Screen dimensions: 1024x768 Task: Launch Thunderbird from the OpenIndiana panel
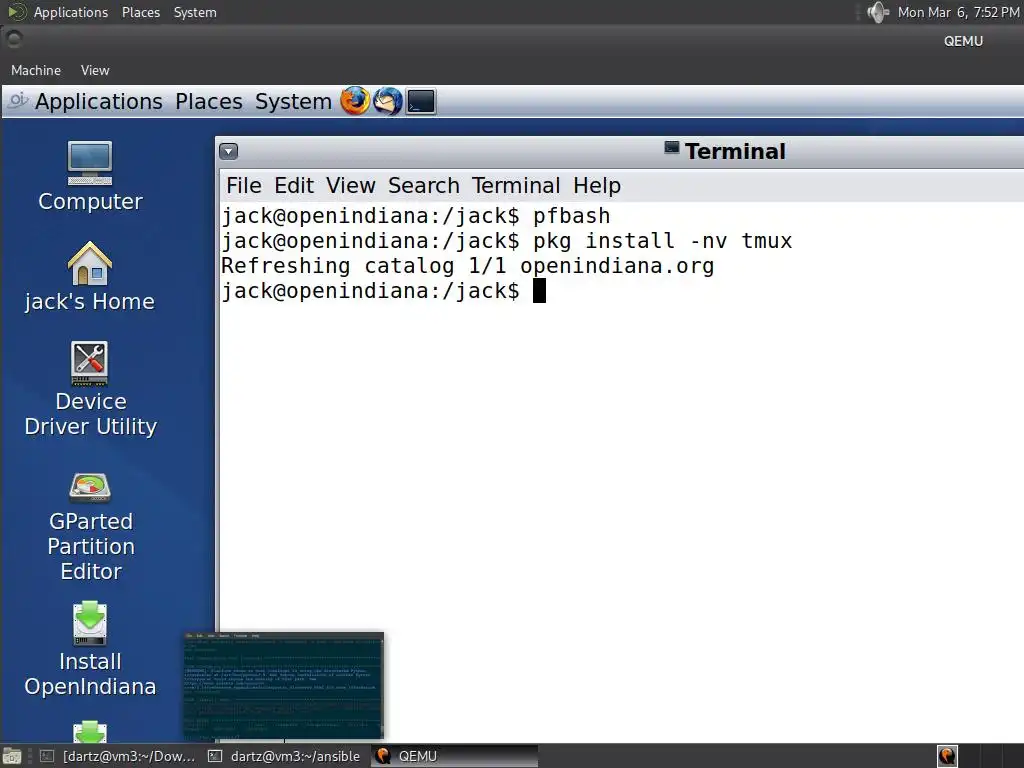pyautogui.click(x=388, y=101)
